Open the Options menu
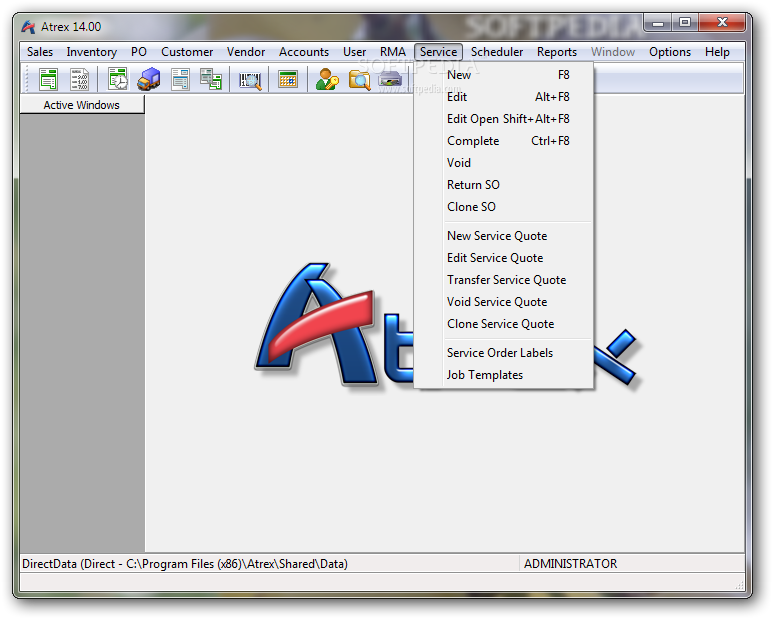 tap(670, 52)
